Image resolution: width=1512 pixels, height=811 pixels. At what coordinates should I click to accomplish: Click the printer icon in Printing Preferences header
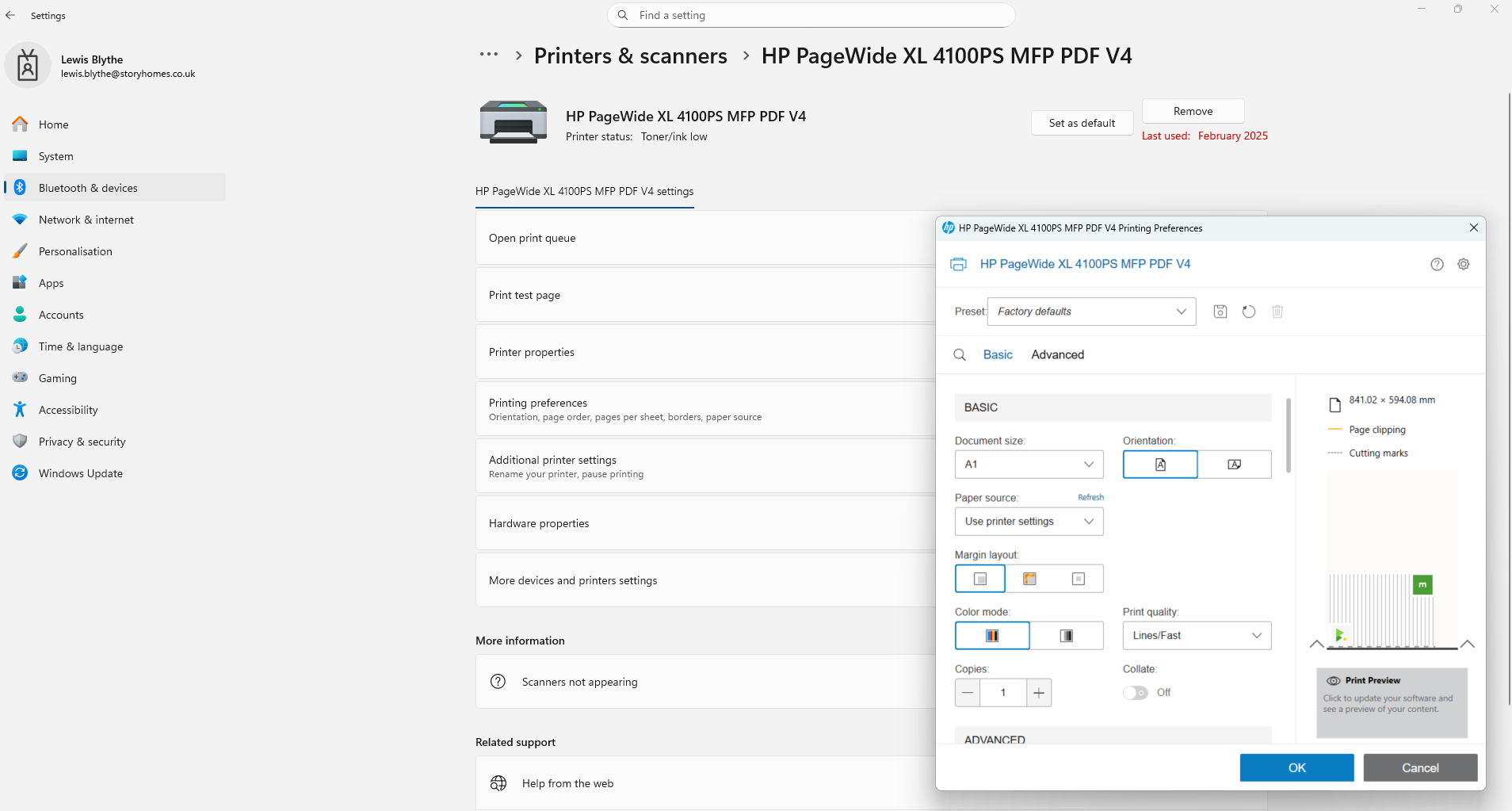pos(958,264)
